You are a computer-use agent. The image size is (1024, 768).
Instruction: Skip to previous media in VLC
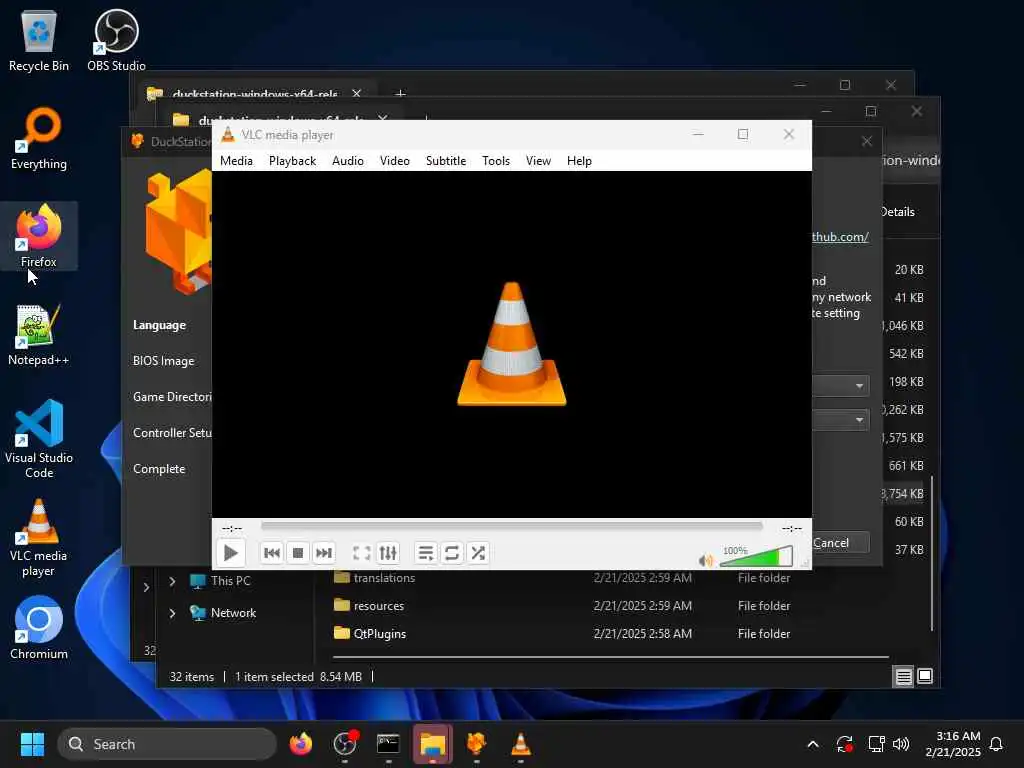click(272, 553)
